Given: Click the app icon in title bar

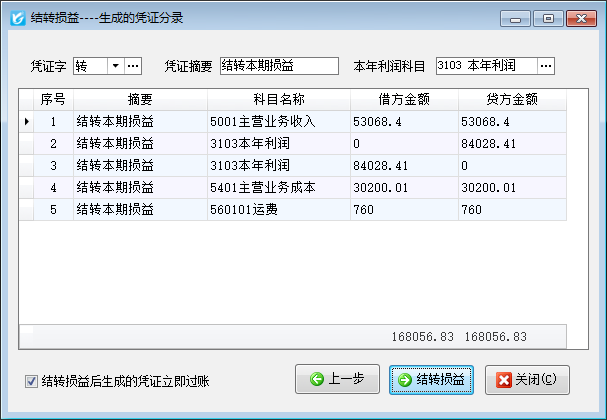Looking at the screenshot, I should [16, 17].
